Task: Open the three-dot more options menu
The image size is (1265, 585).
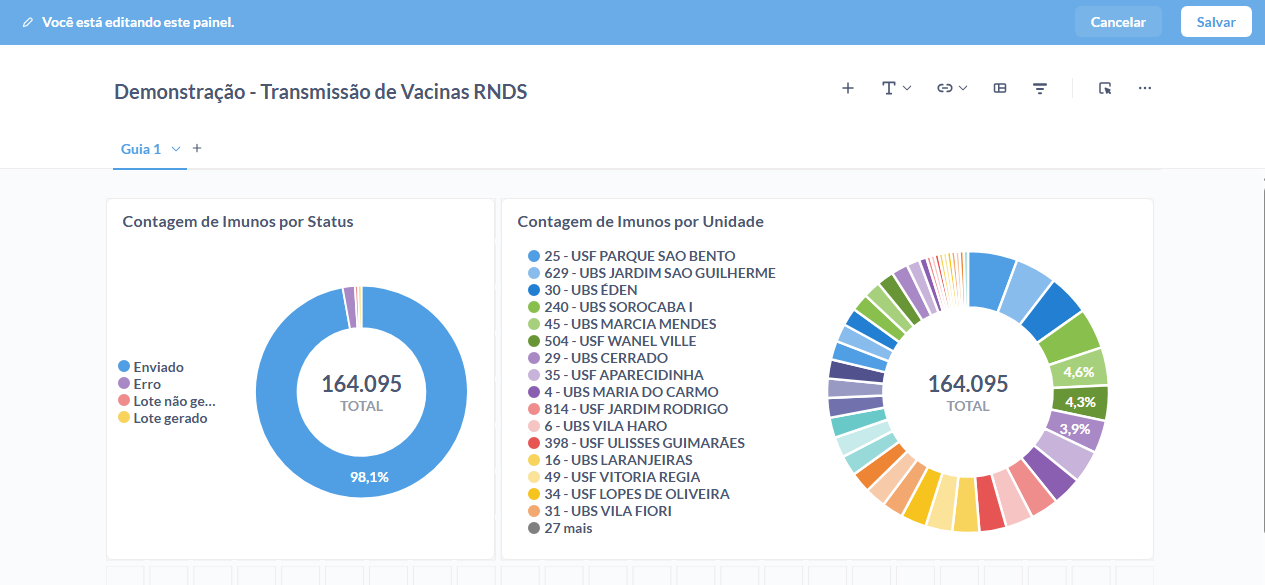Action: click(x=1145, y=88)
